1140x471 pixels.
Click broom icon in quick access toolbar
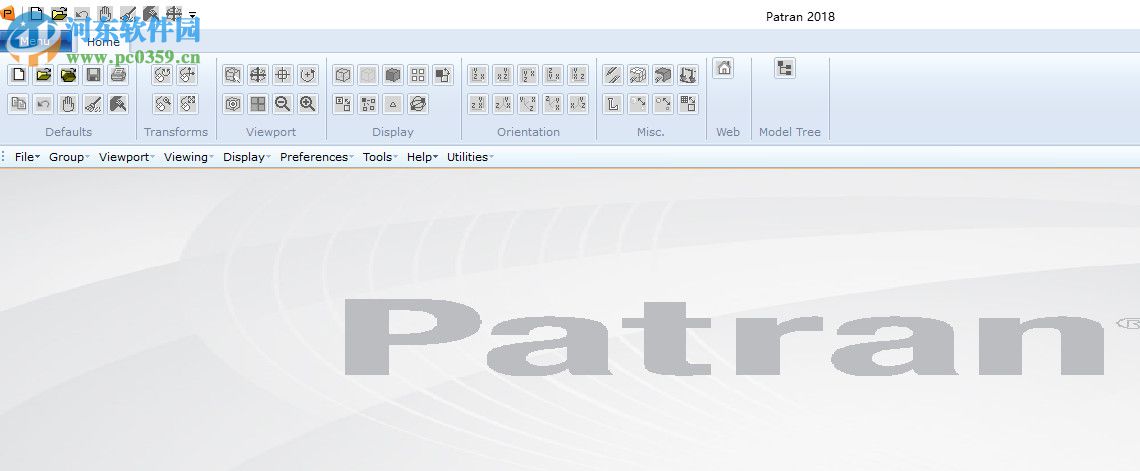(x=128, y=13)
